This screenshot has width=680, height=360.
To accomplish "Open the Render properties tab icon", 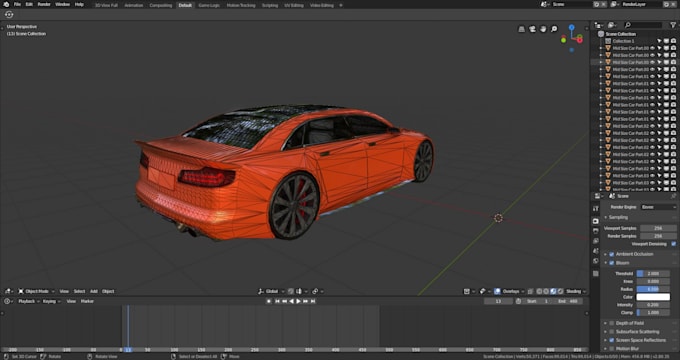I will tap(596, 221).
